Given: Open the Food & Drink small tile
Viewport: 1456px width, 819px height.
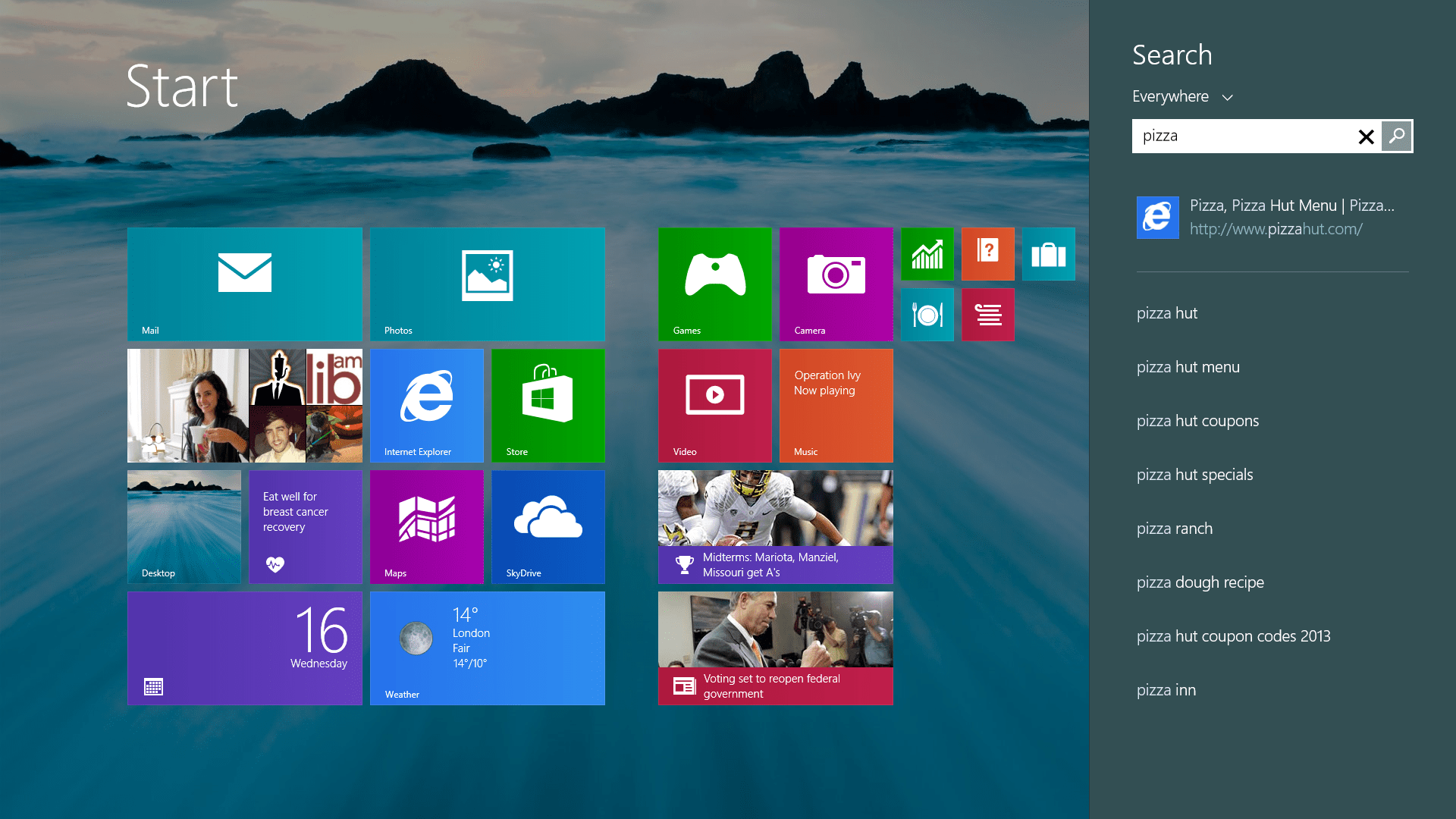Looking at the screenshot, I should tap(927, 314).
